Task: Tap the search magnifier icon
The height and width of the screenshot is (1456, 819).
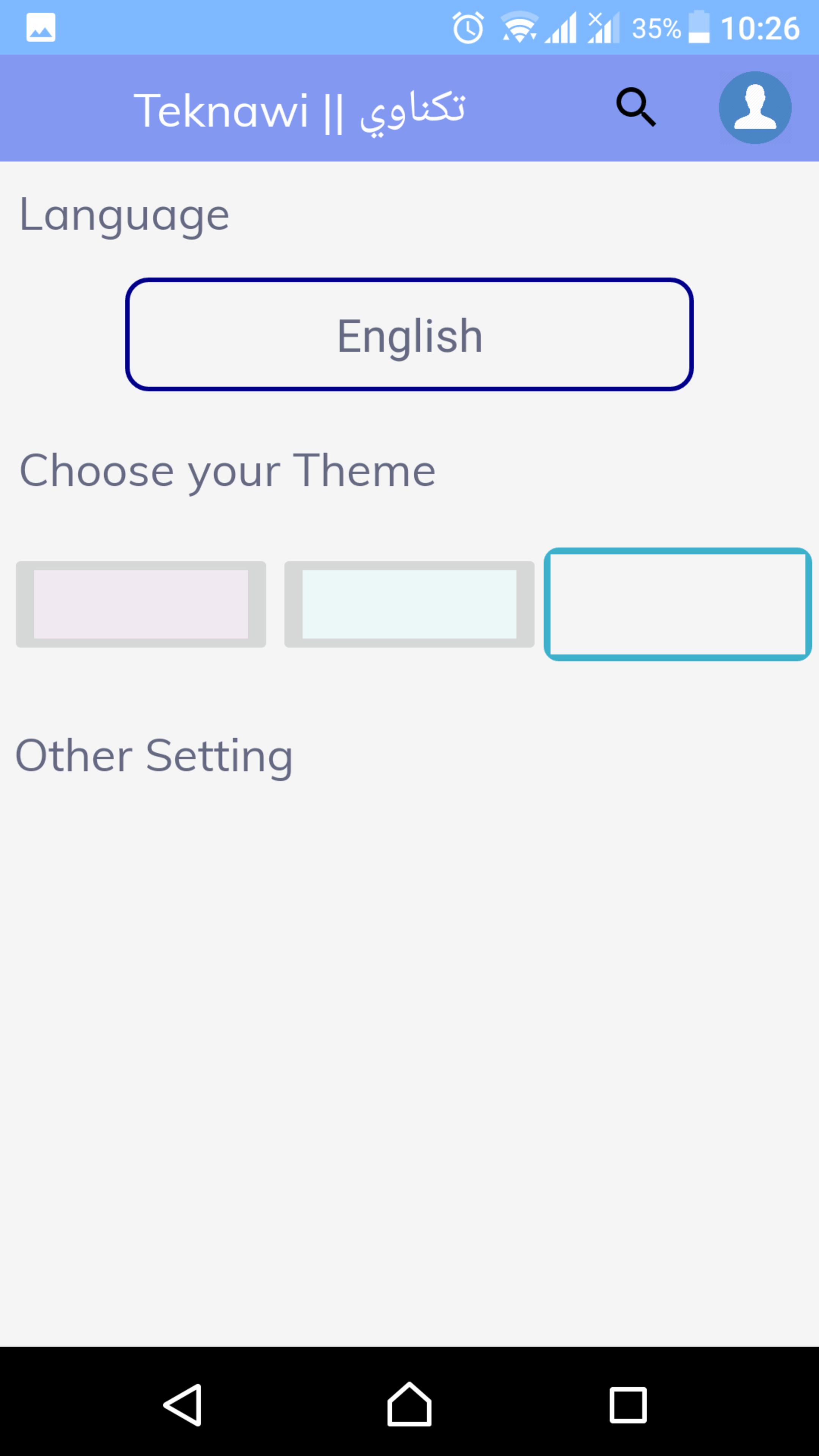Action: pos(636,107)
